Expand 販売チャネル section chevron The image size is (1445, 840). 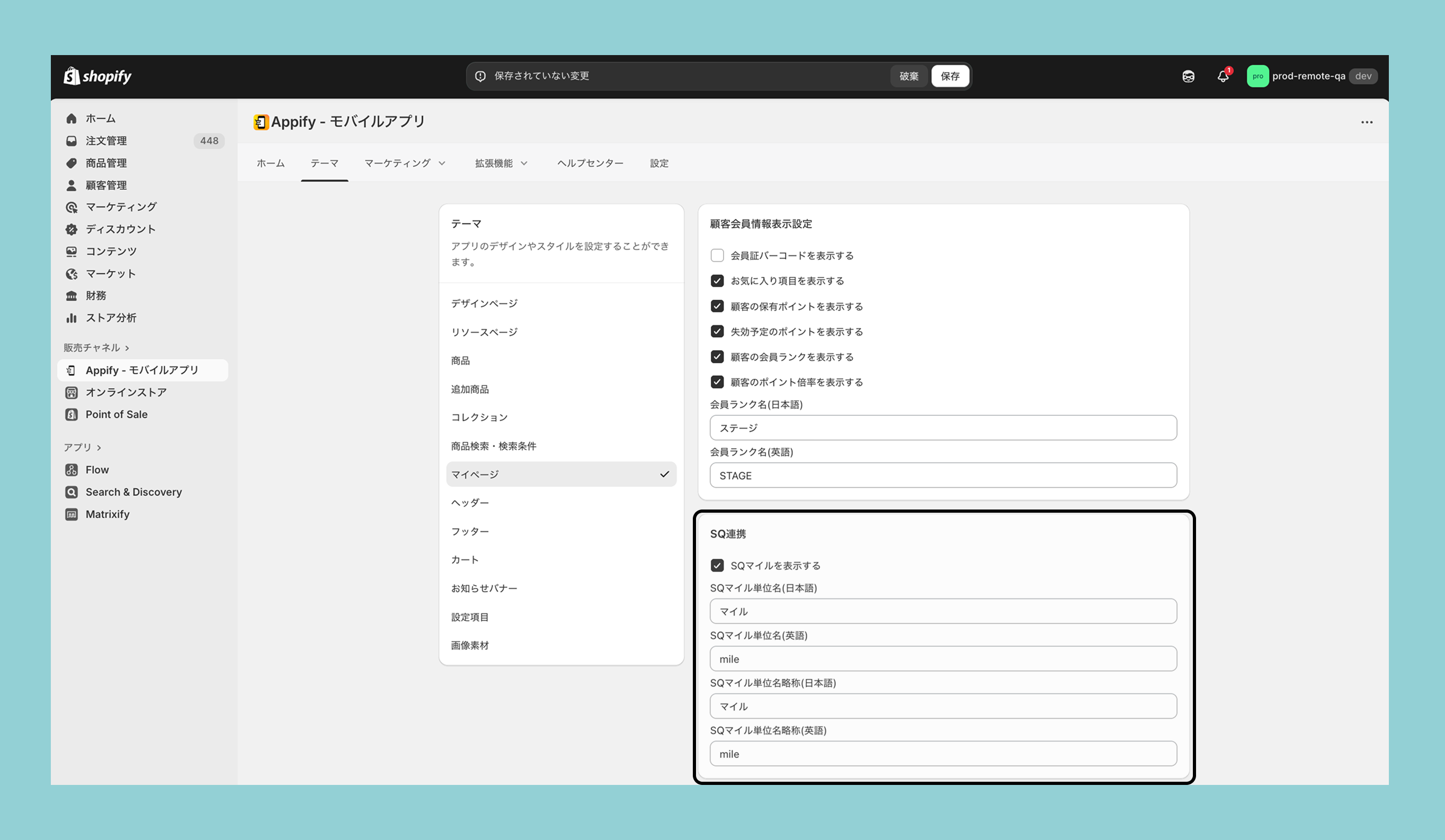point(127,348)
